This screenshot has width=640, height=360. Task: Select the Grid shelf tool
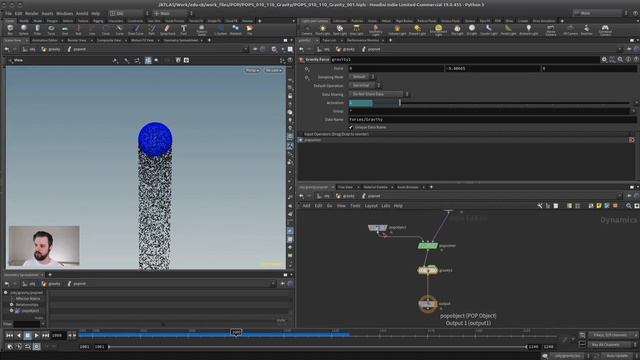coord(64,29)
